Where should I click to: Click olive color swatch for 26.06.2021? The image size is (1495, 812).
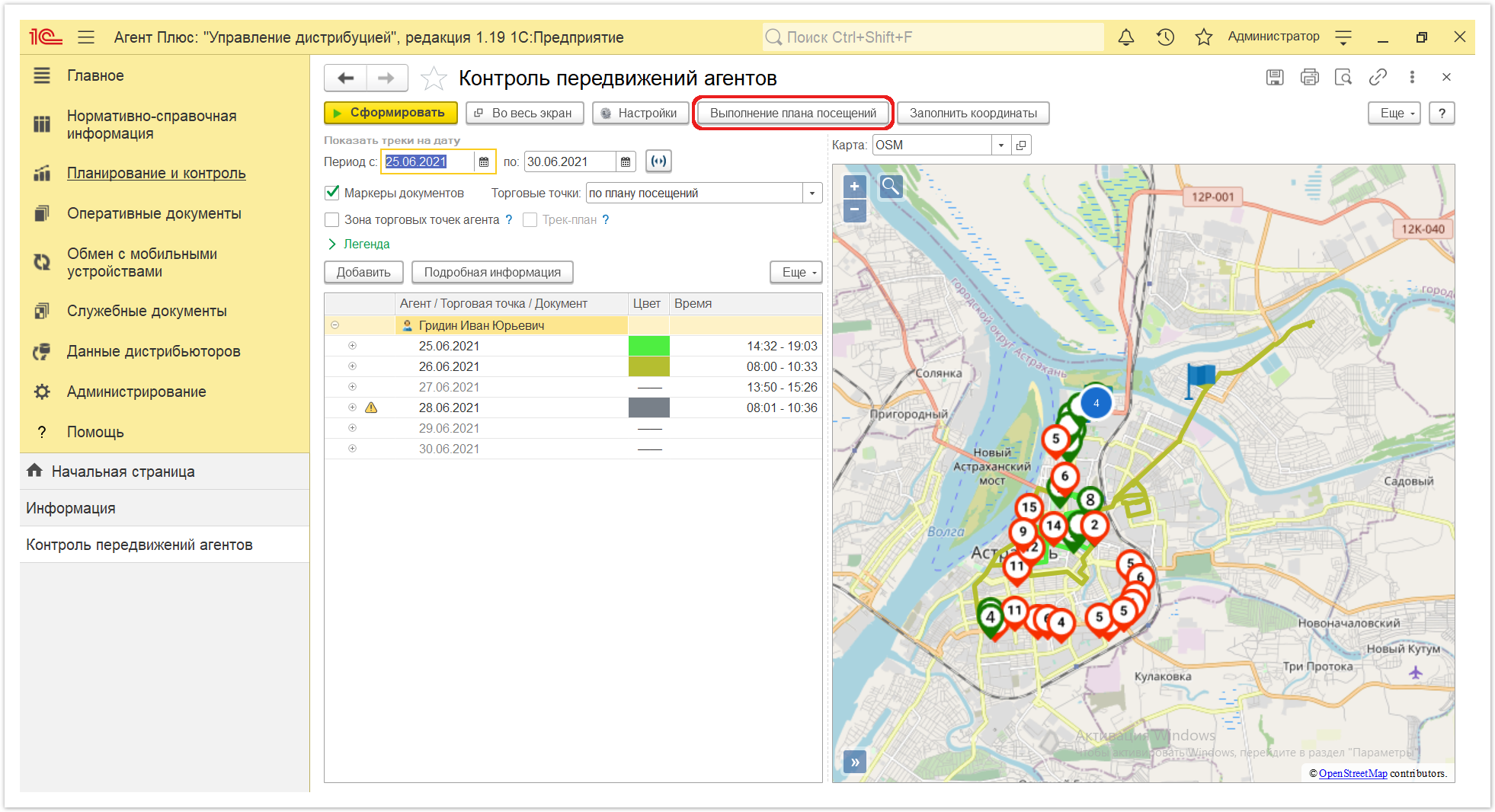tap(649, 366)
